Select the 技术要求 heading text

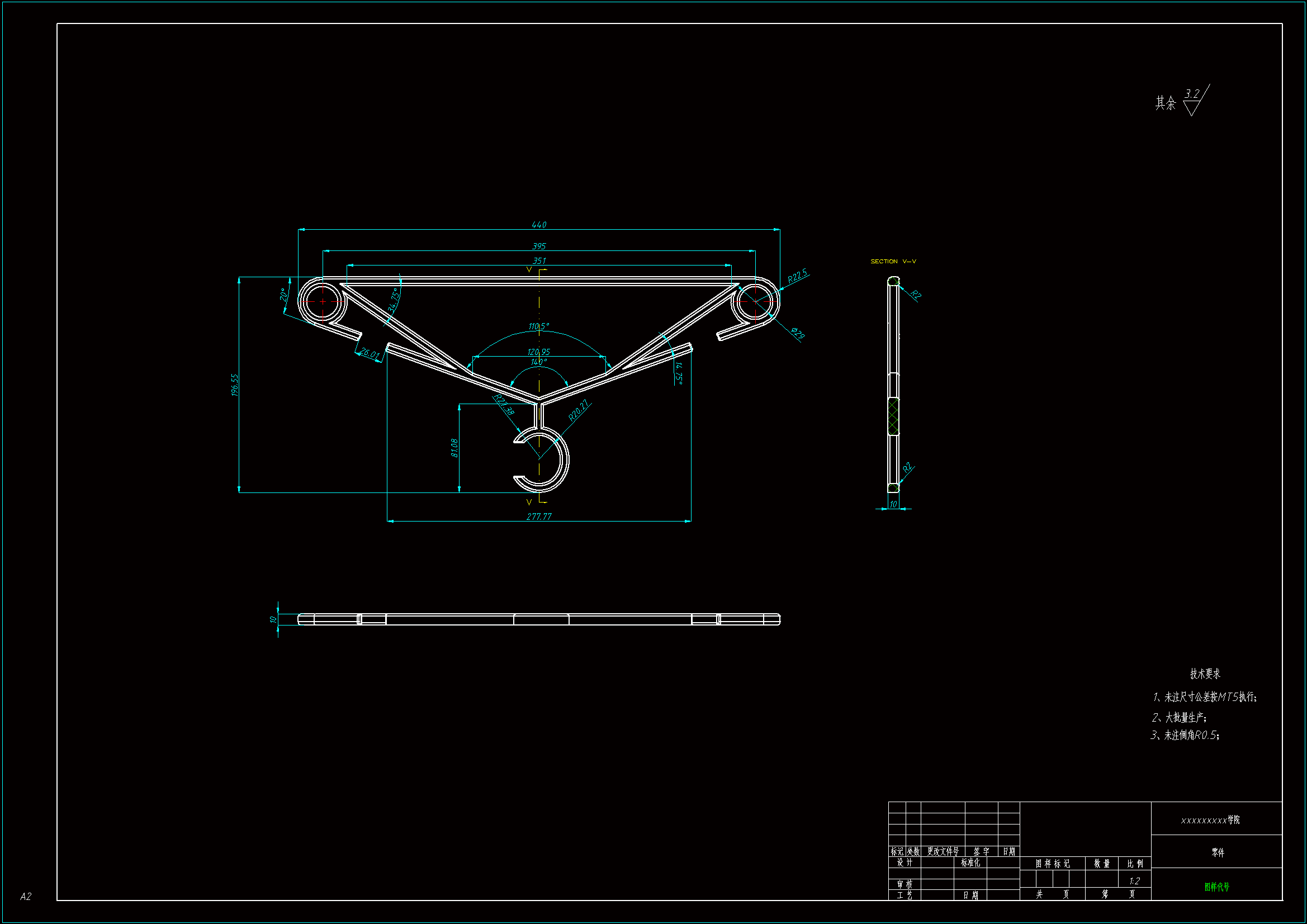pyautogui.click(x=1205, y=674)
